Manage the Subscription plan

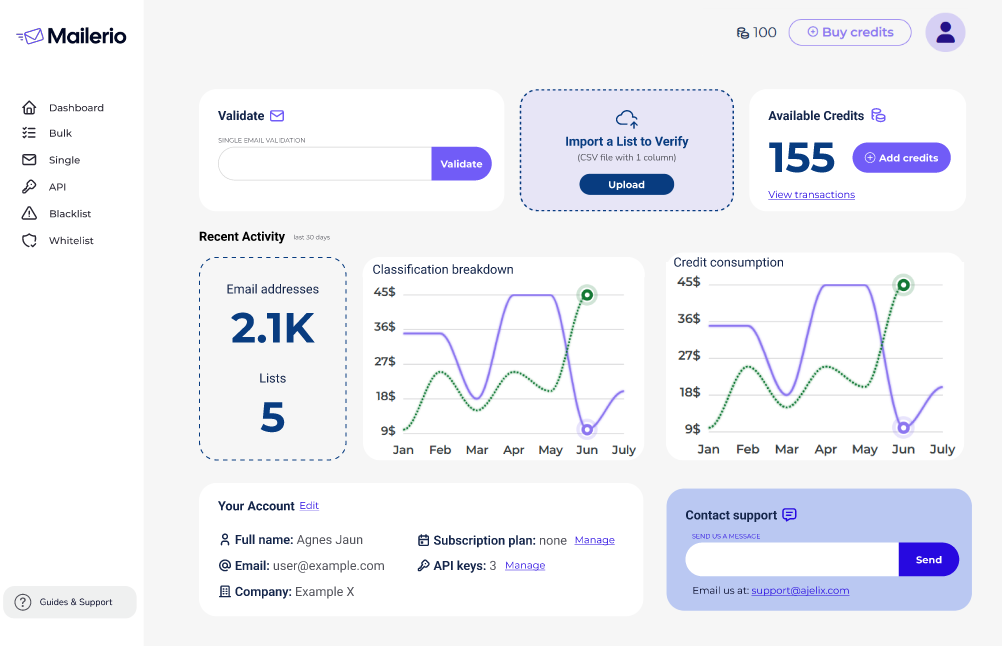click(595, 540)
